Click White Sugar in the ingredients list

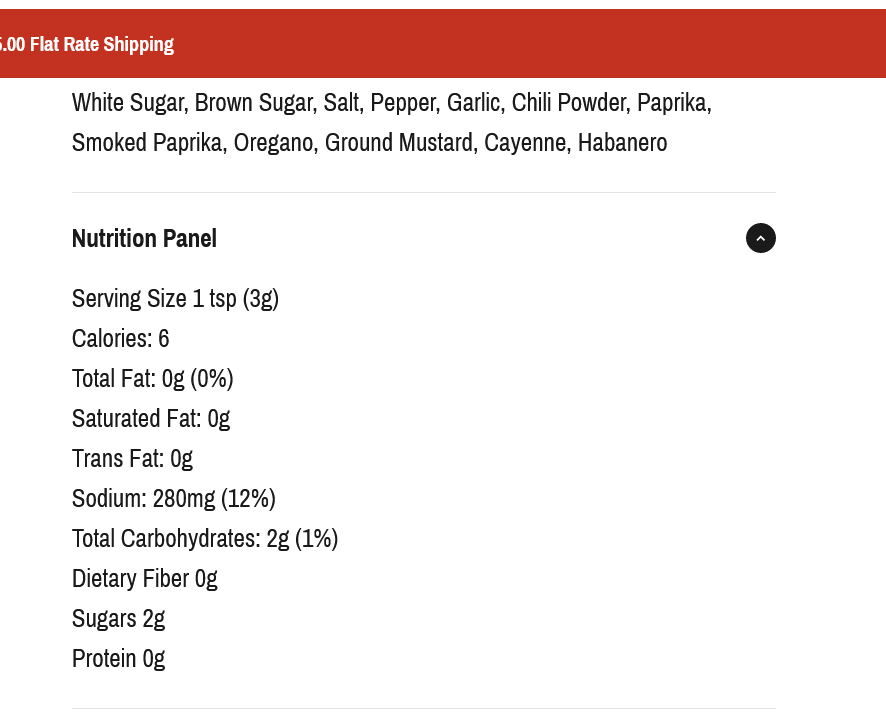pos(128,102)
